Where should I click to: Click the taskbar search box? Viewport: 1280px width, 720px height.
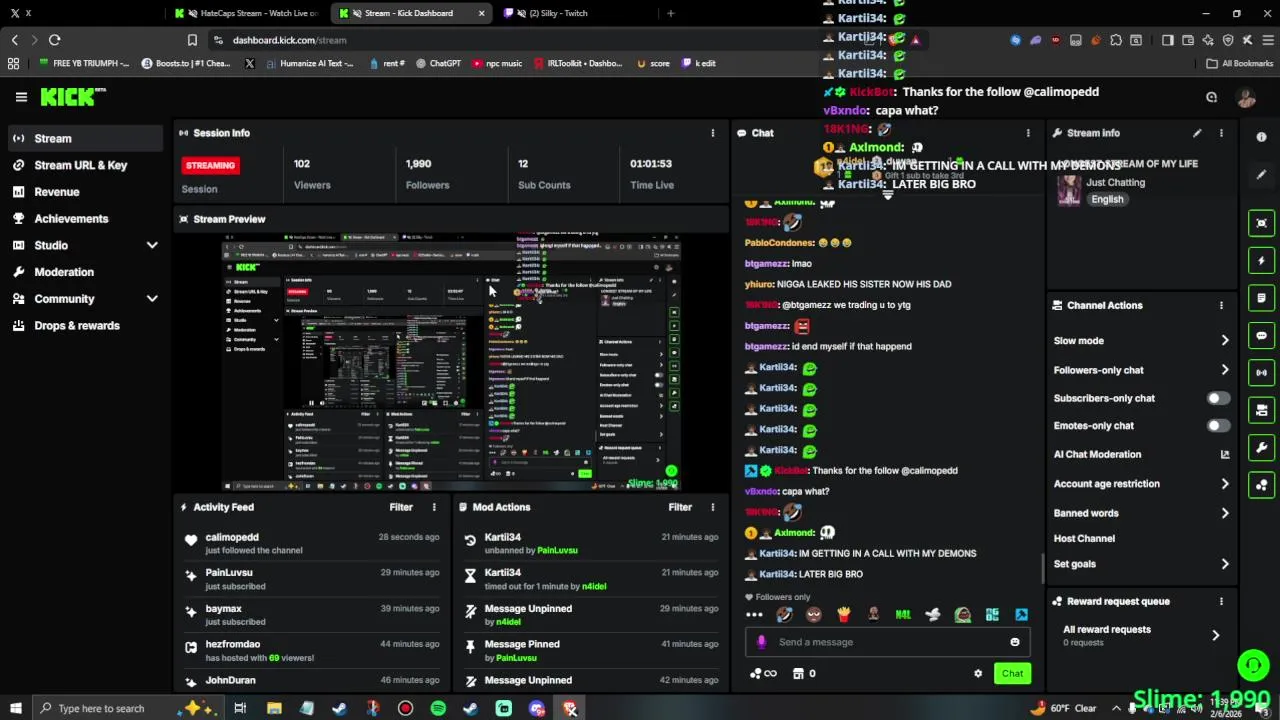[x=132, y=708]
